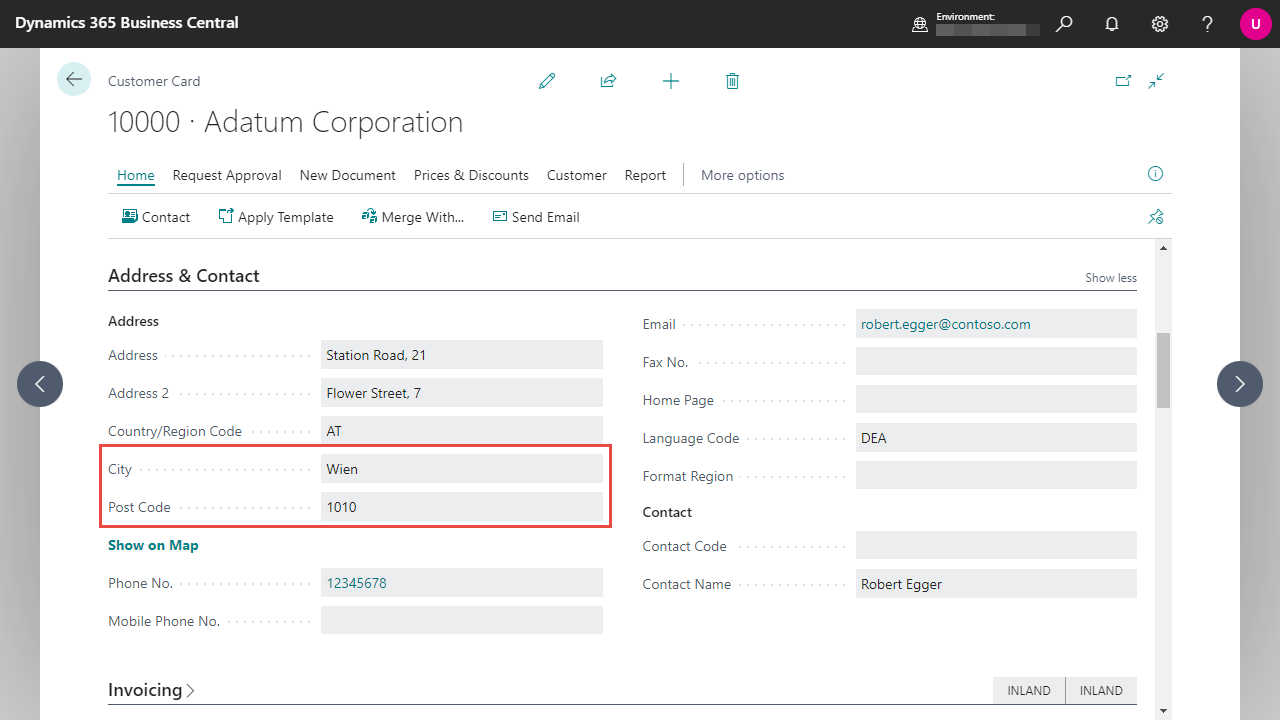Click the environment info icon
Viewport: 1280px width, 720px height.
(920, 24)
